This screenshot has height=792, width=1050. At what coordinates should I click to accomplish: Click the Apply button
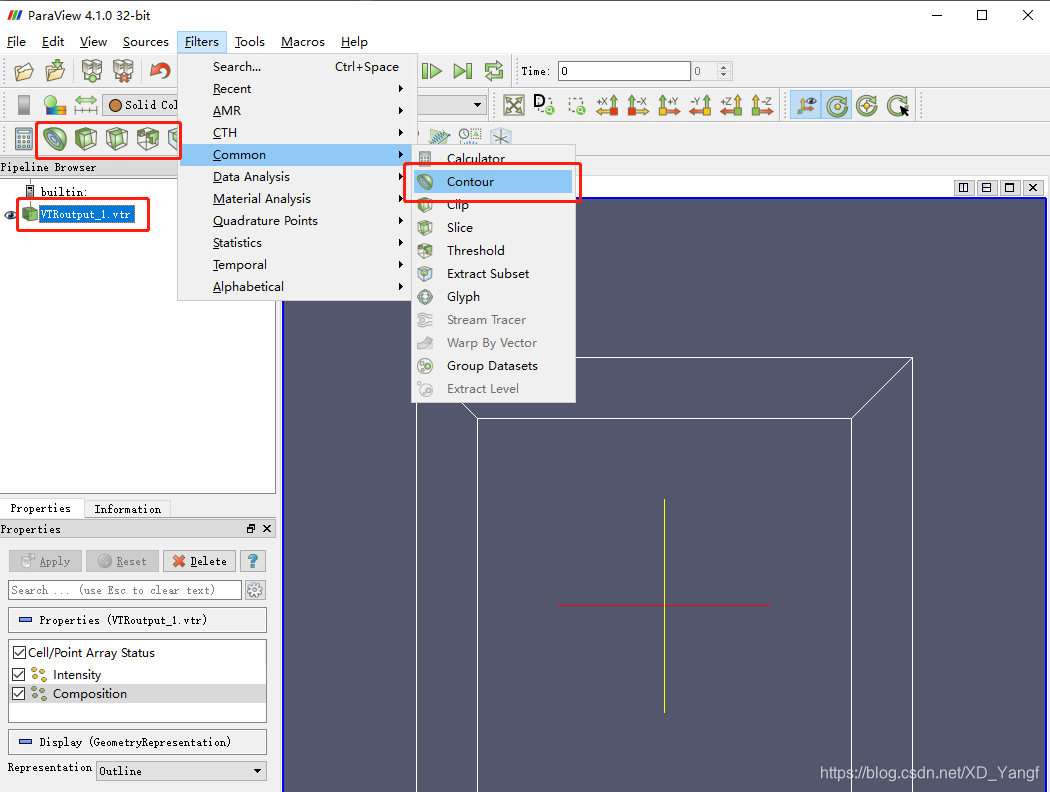[45, 561]
